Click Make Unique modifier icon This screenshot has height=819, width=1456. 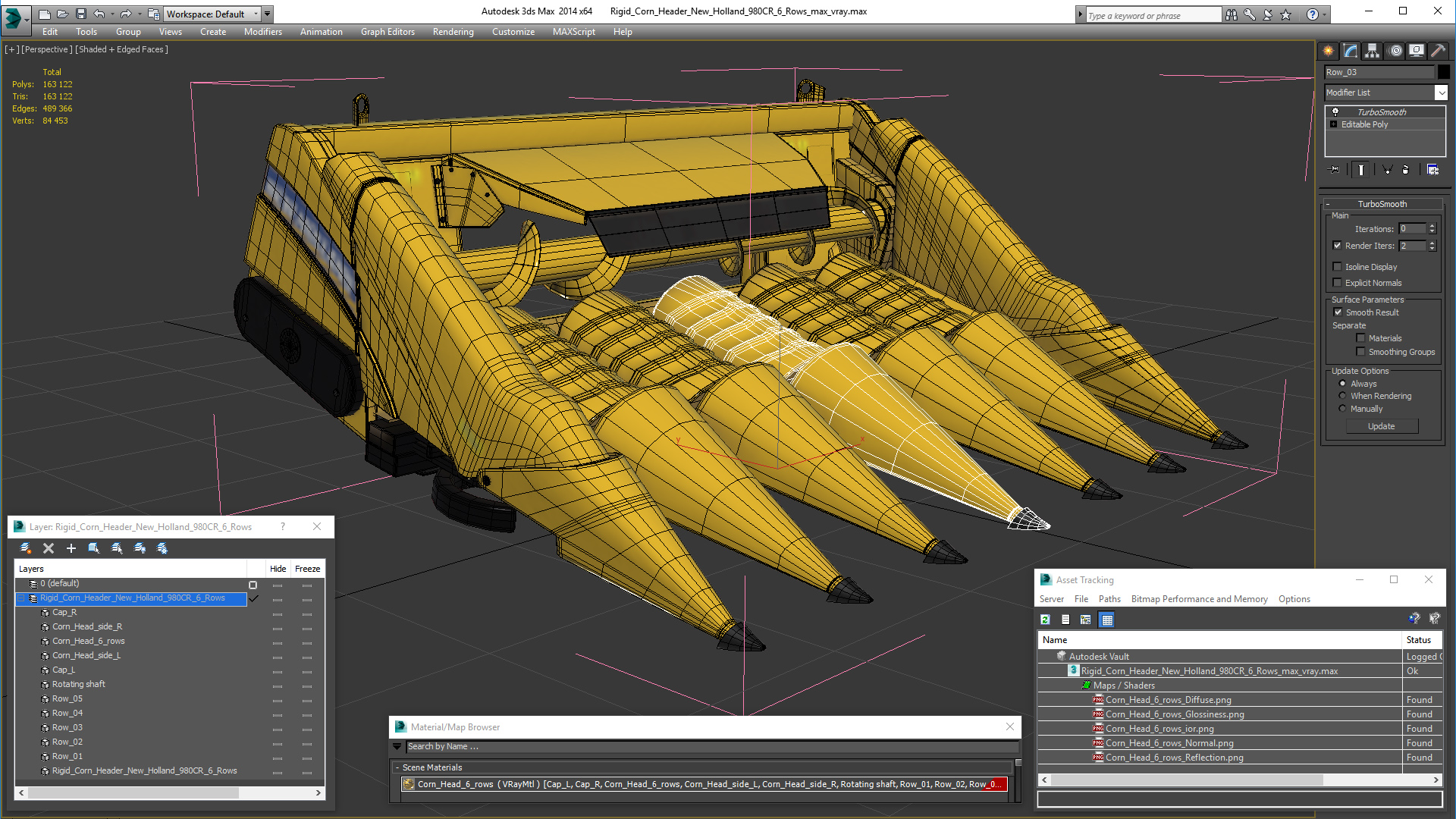pos(1387,170)
